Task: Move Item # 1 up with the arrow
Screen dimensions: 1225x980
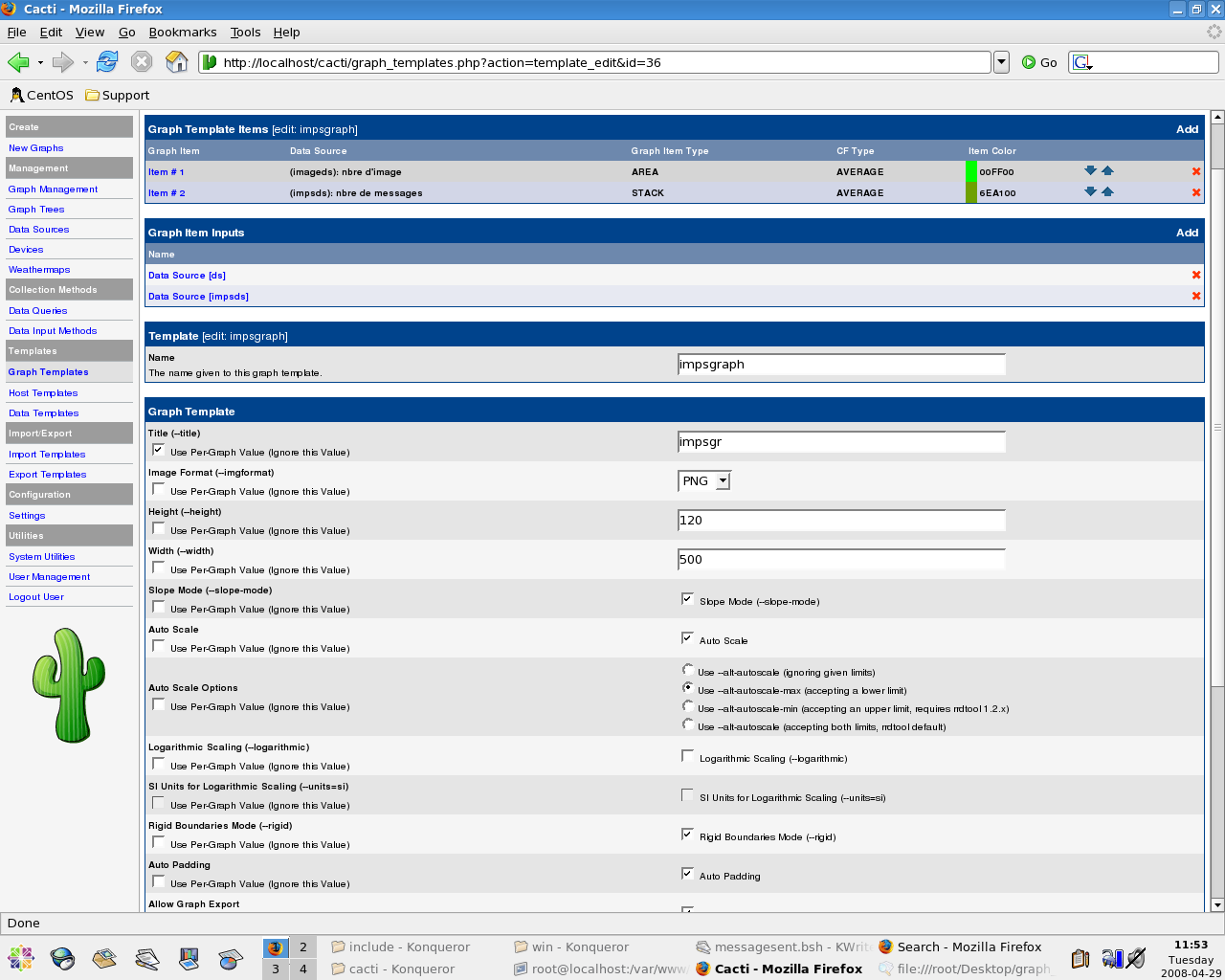Action: [1107, 170]
